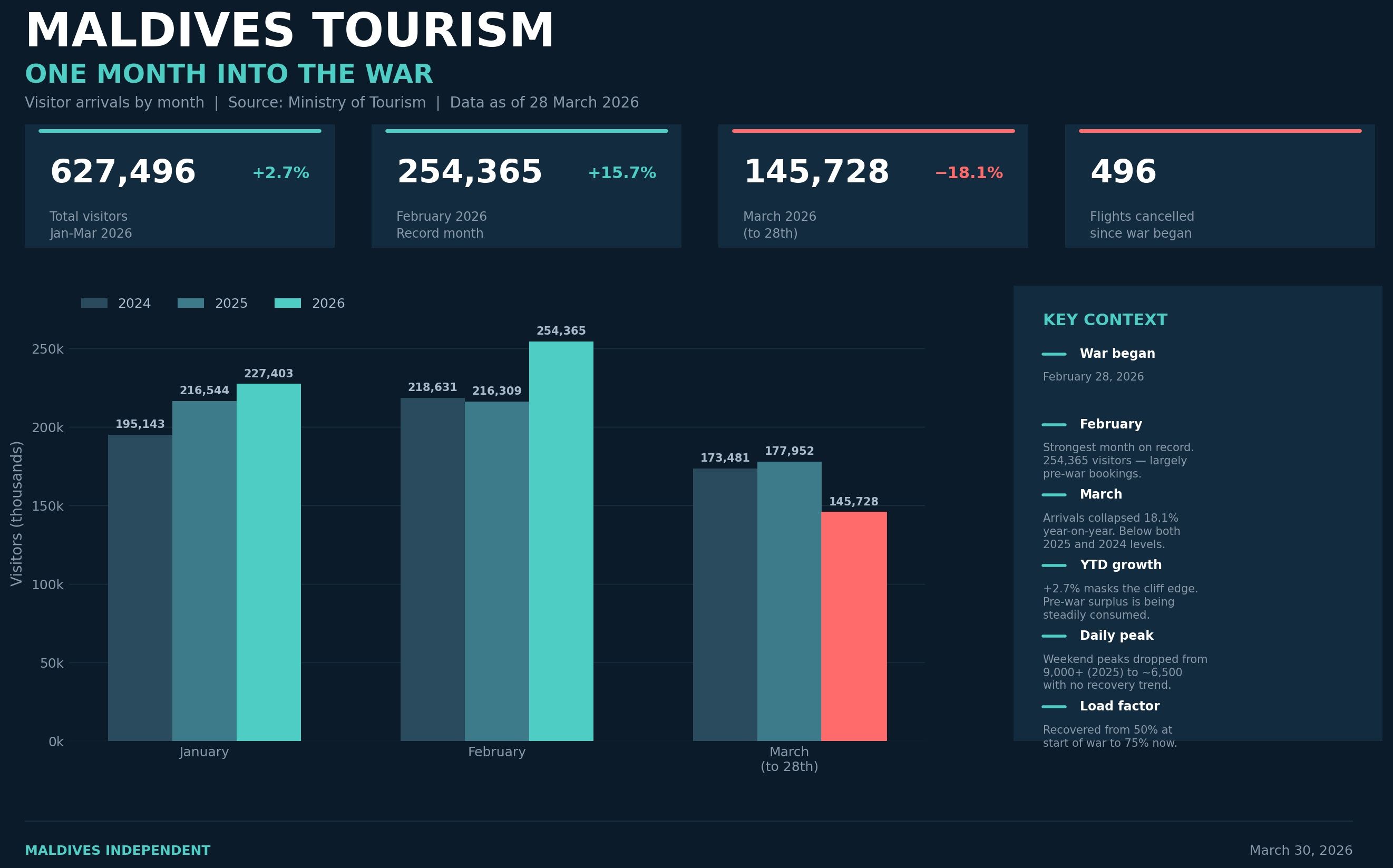Click the 2025 legend color swatch
1393x868 pixels.
click(191, 303)
